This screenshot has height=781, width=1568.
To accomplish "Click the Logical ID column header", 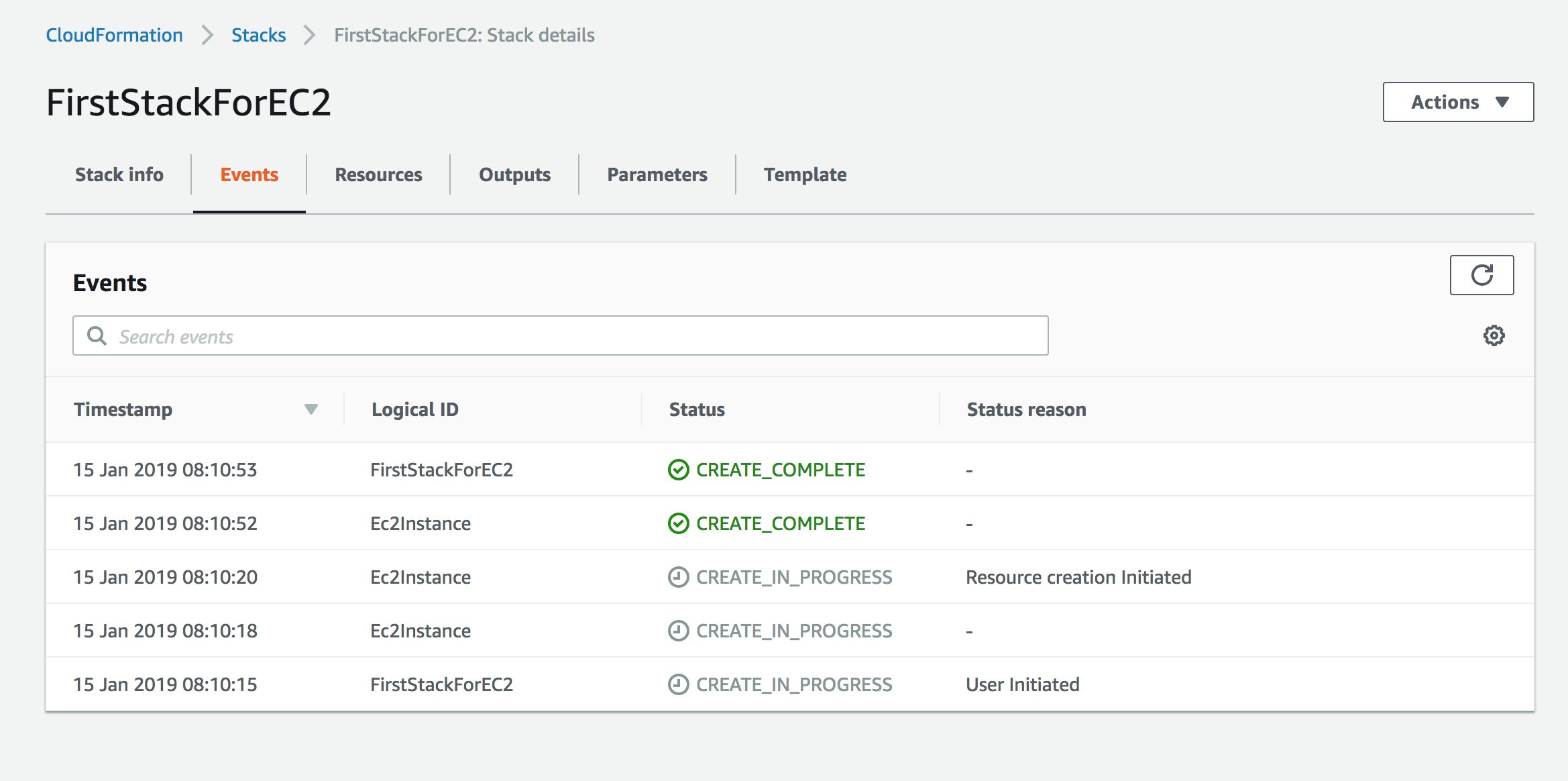I will click(415, 409).
